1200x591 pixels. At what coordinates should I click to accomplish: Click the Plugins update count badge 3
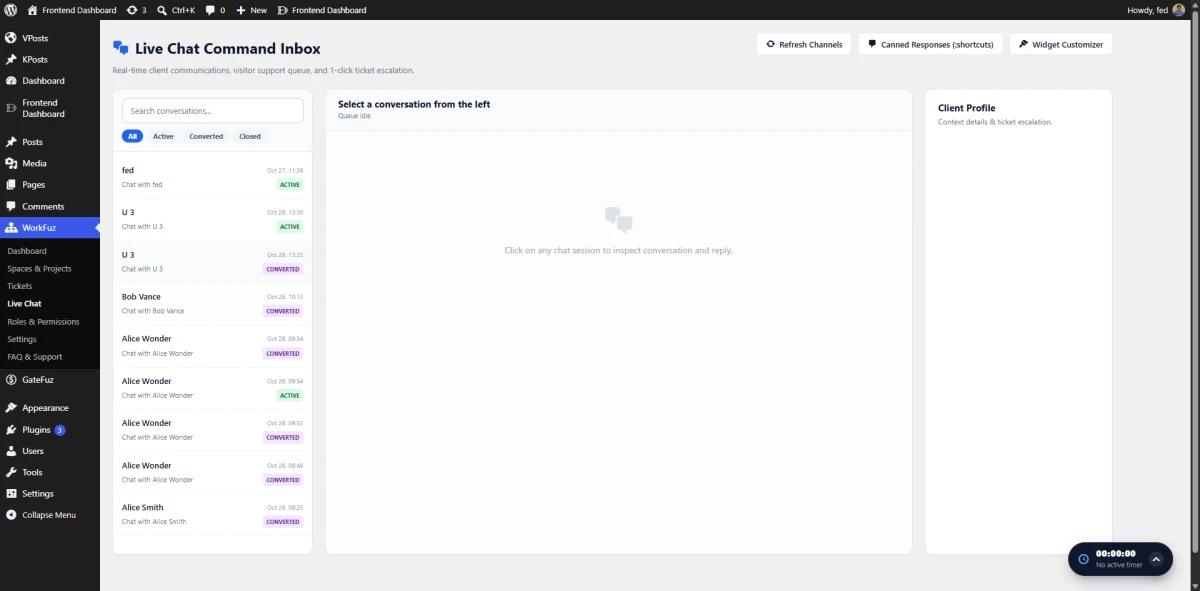(60, 430)
